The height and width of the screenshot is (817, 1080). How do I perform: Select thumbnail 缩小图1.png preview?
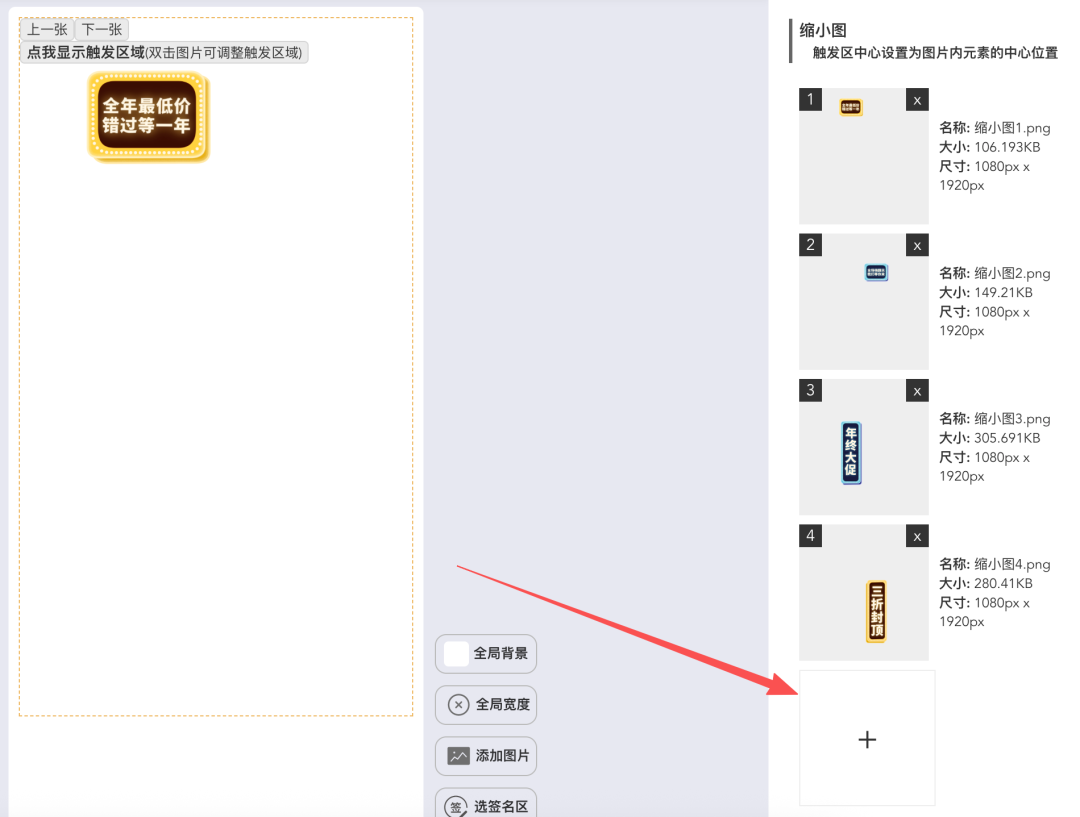pos(864,156)
